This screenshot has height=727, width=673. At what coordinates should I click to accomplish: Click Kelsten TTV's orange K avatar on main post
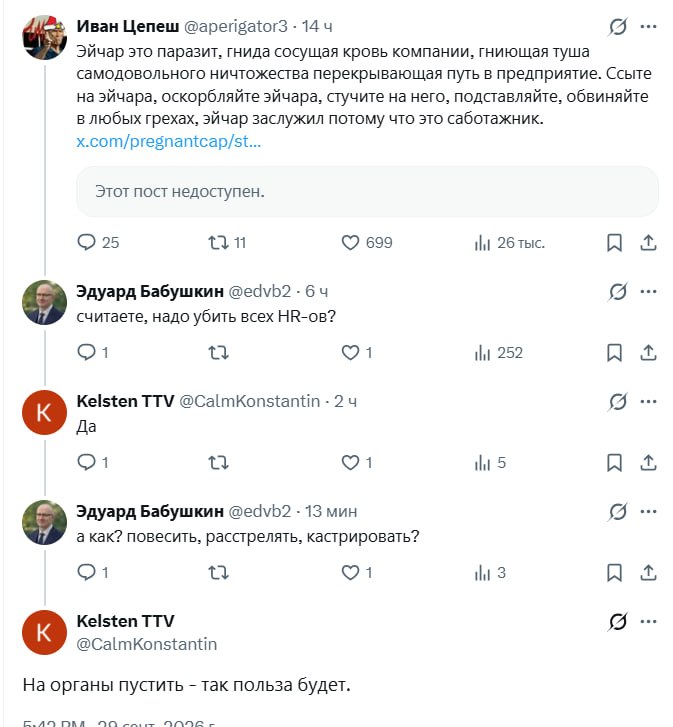(44, 632)
